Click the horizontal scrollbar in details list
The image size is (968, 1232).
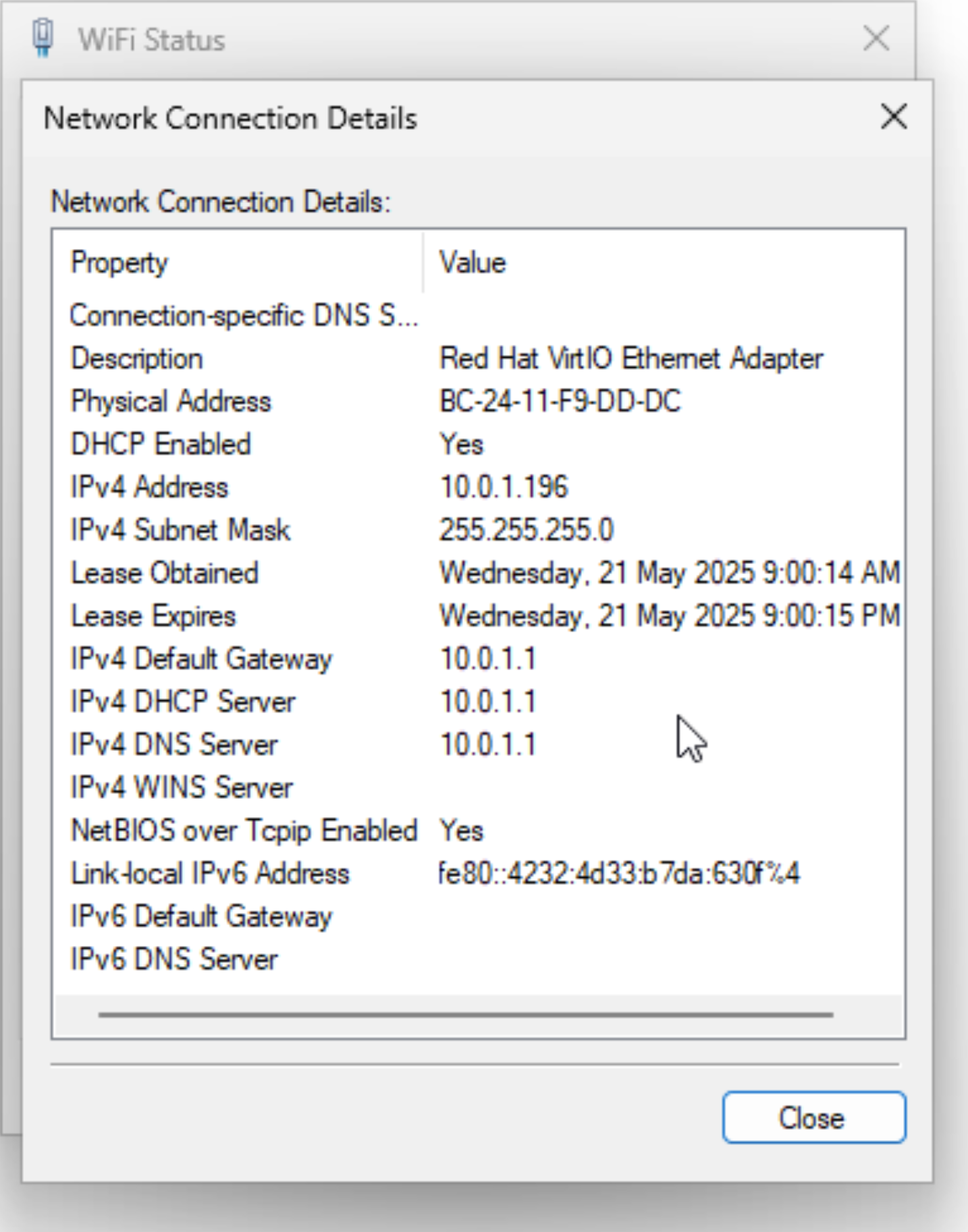point(466,1014)
